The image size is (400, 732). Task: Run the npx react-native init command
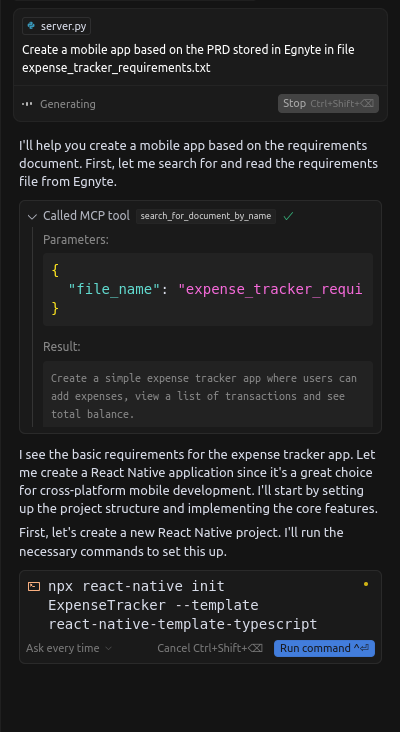click(324, 648)
